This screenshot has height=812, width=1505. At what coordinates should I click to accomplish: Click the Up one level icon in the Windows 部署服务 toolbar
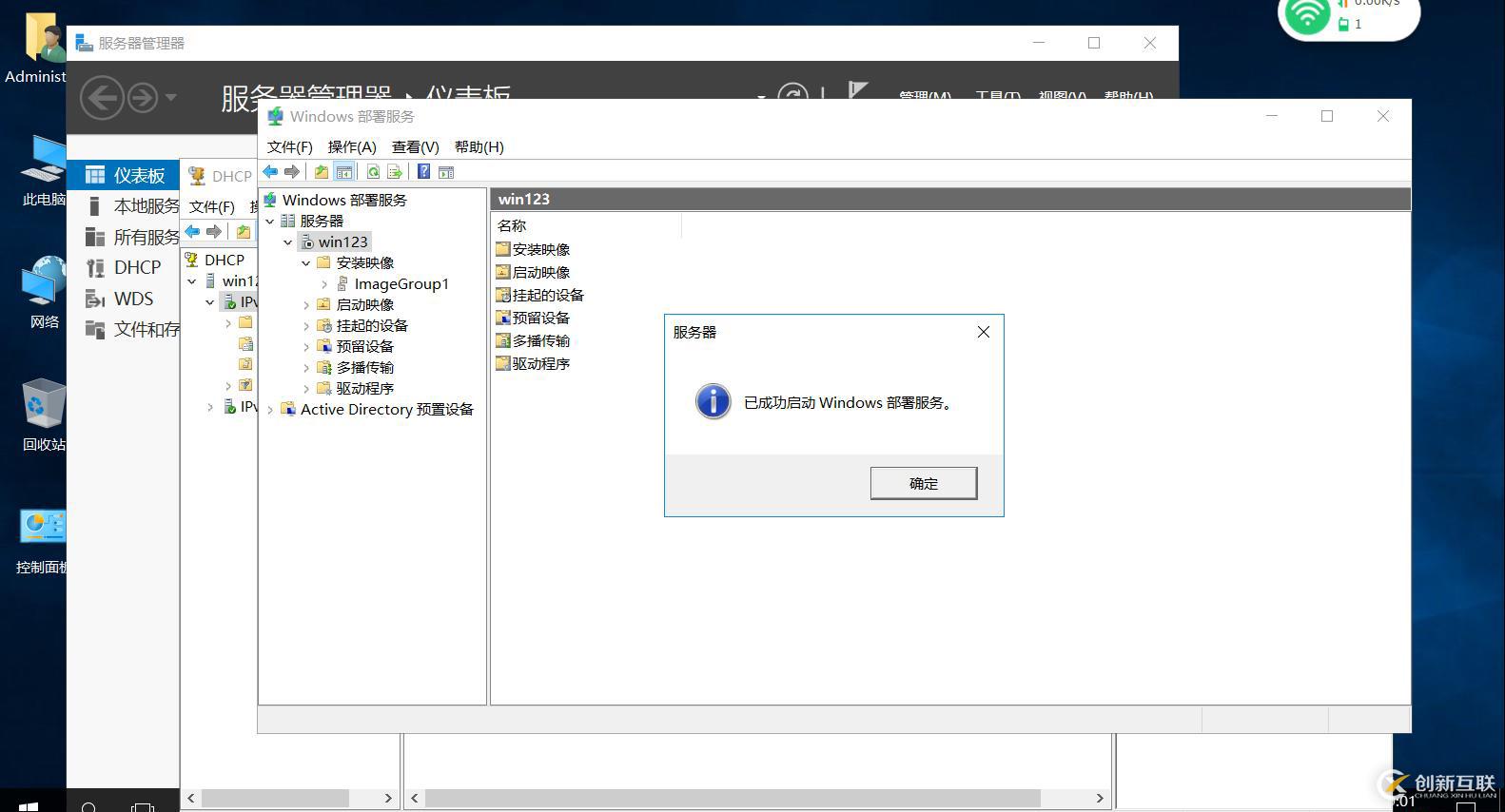[x=322, y=172]
